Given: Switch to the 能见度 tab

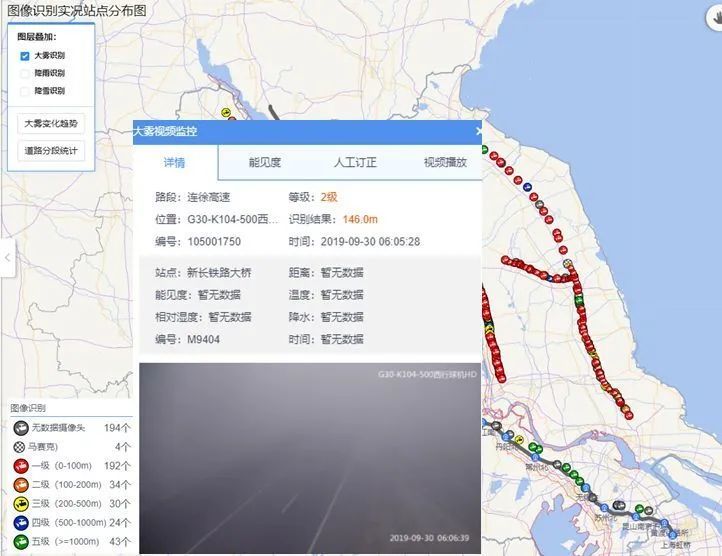Looking at the screenshot, I should (265, 163).
